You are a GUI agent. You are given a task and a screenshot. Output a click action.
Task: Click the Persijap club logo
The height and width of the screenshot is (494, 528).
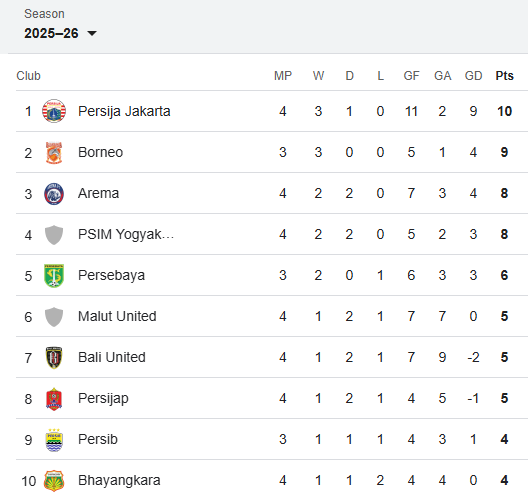[54, 399]
